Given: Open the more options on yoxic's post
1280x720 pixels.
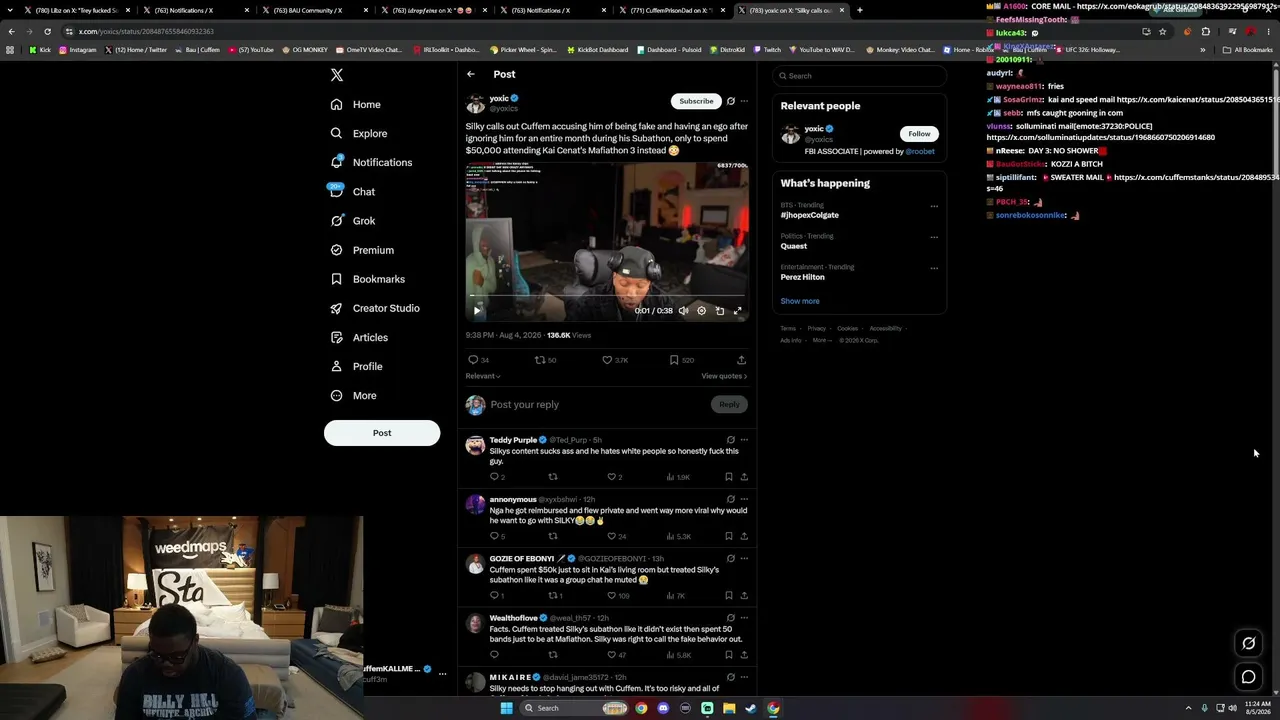Looking at the screenshot, I should (744, 101).
